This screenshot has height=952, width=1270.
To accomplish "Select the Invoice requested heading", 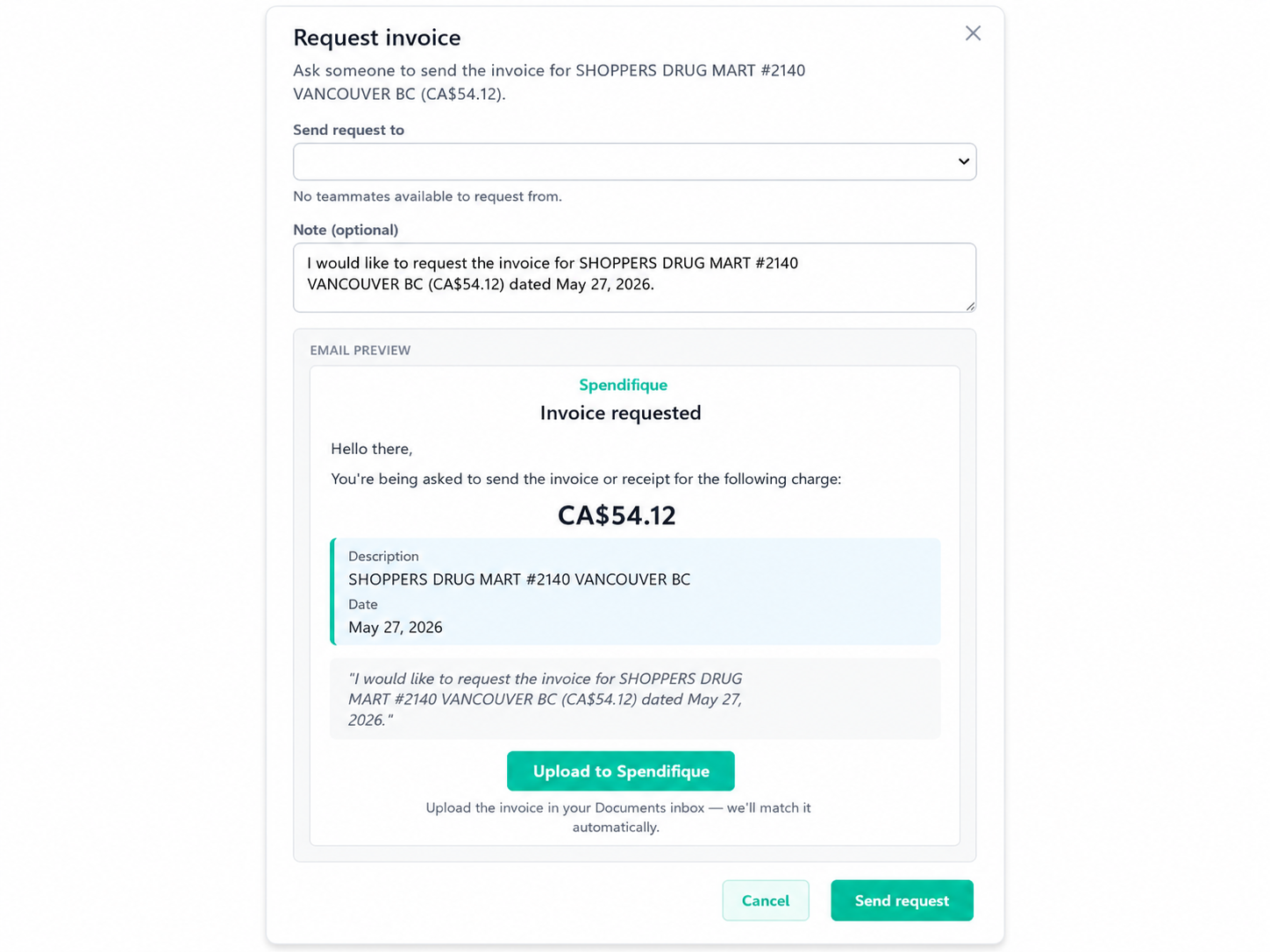I will (x=621, y=413).
